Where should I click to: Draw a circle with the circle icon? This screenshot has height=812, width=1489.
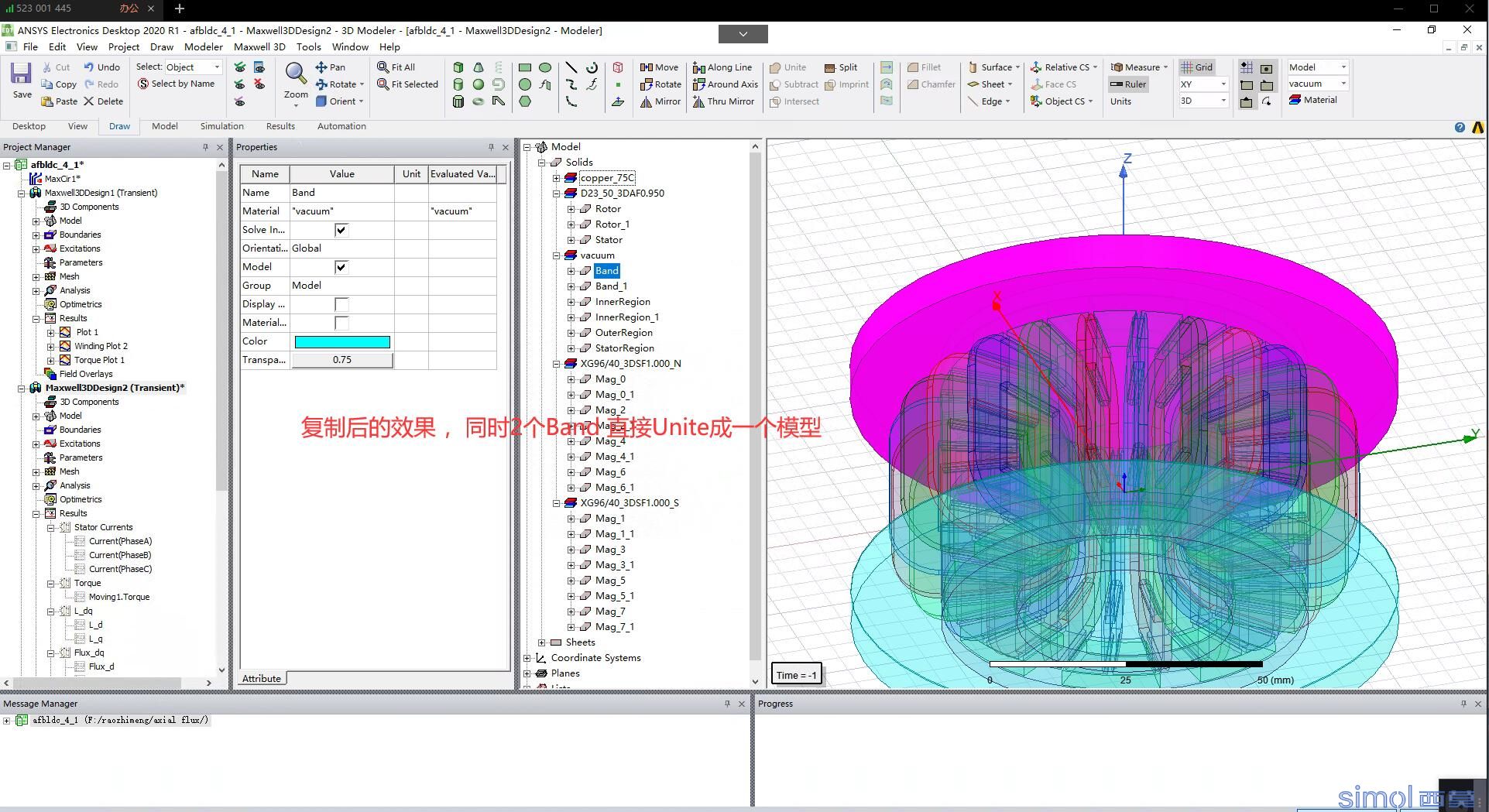tap(525, 84)
